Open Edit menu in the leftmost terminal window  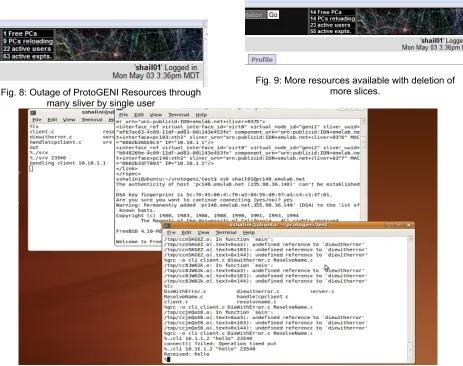pos(52,120)
